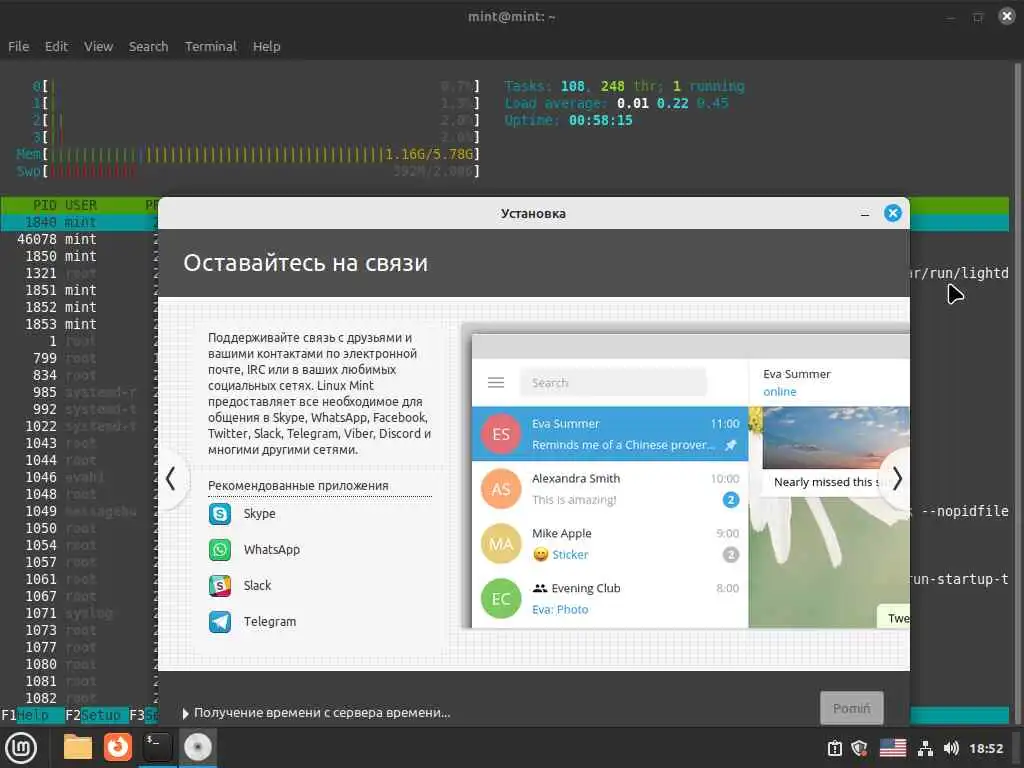Click the USER column header in htop

click(x=80, y=205)
